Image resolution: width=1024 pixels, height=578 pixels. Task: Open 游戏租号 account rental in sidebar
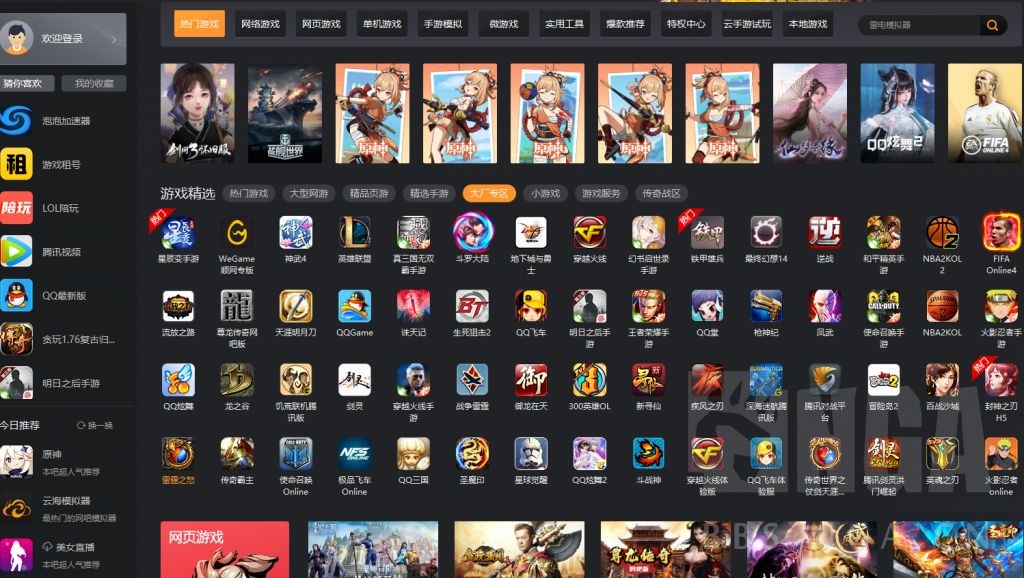click(x=63, y=165)
